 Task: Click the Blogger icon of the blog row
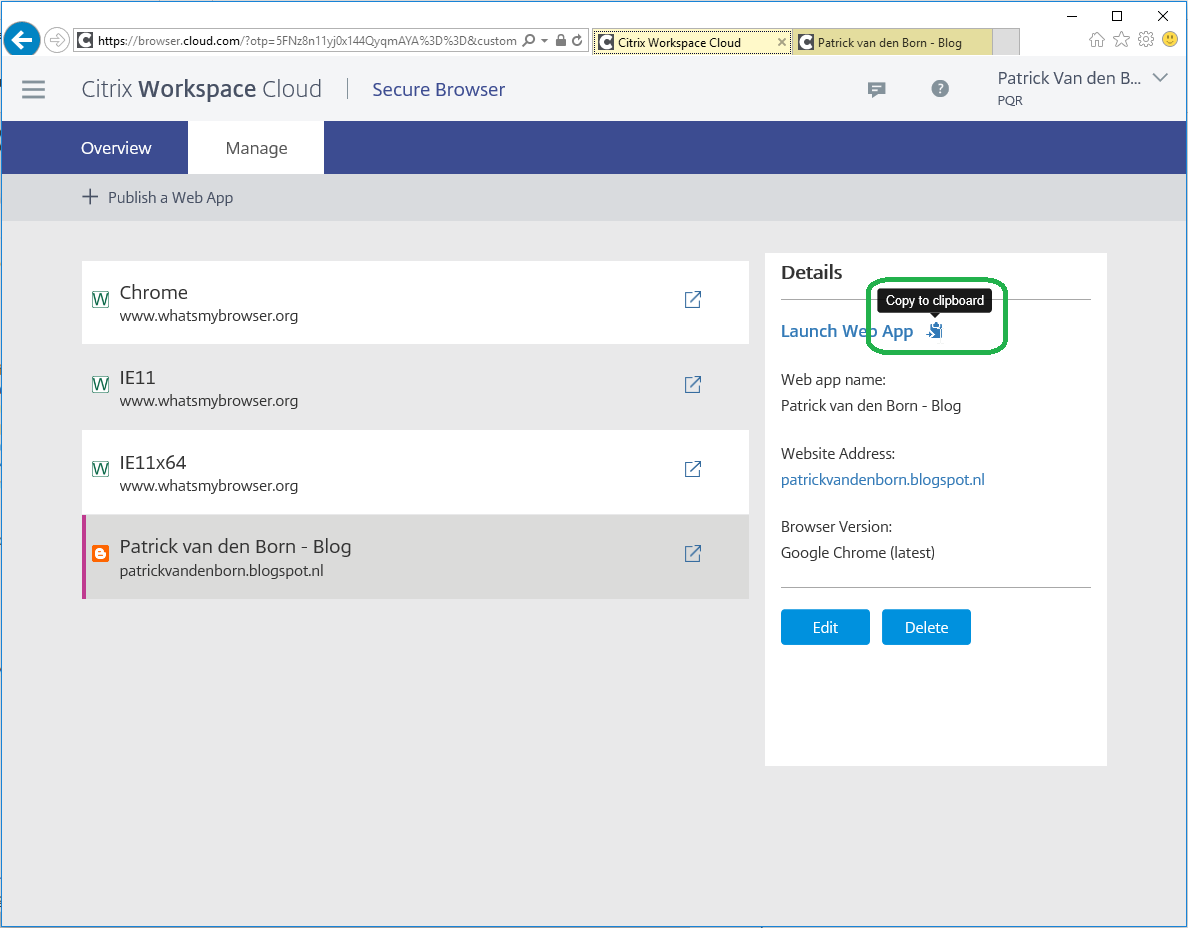point(100,554)
